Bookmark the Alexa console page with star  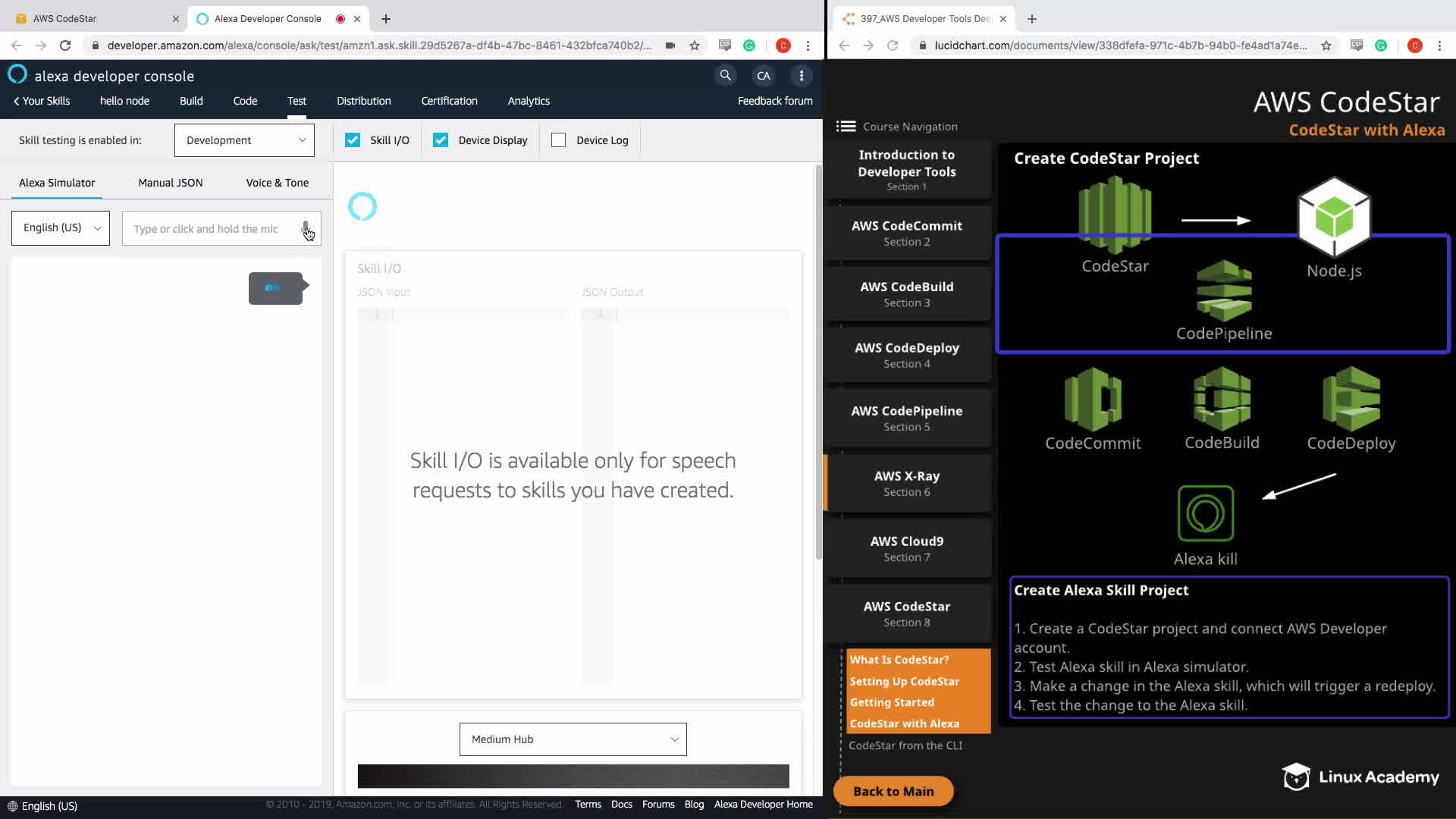point(695,45)
